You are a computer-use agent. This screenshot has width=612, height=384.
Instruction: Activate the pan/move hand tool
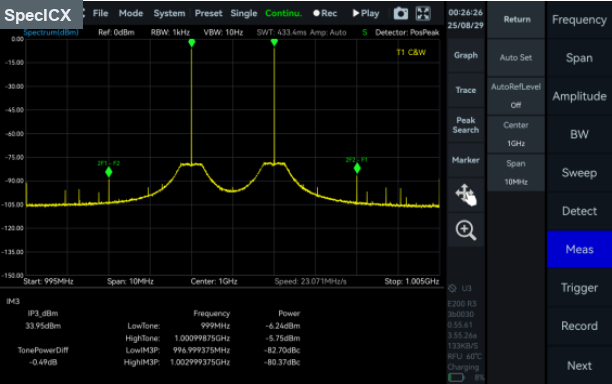coord(466,195)
